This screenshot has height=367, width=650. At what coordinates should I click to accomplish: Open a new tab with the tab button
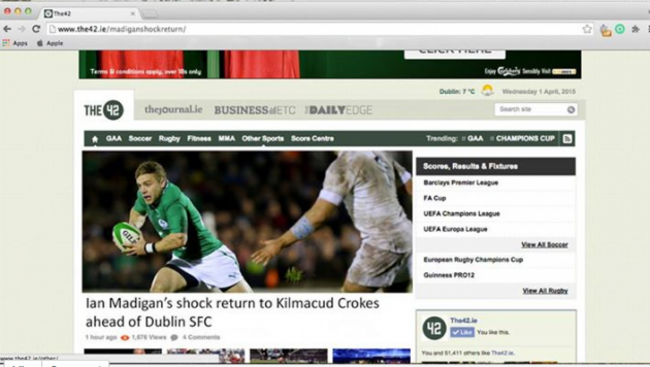150,14
